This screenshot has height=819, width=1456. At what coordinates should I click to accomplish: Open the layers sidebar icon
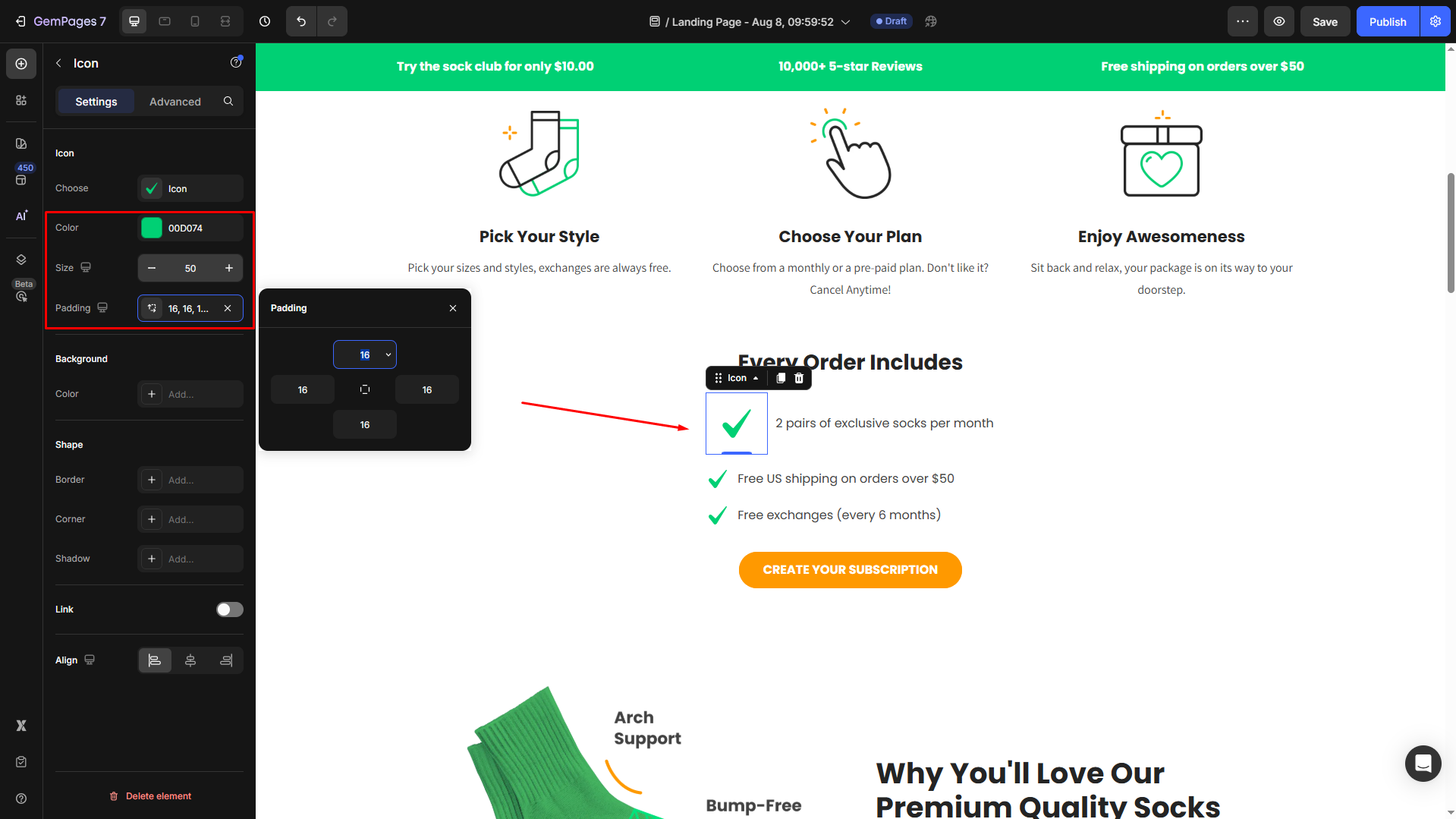(x=21, y=260)
